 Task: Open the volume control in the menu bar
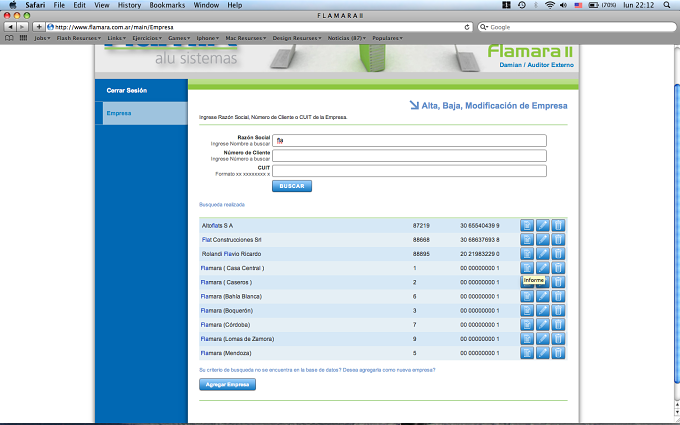tap(563, 5)
